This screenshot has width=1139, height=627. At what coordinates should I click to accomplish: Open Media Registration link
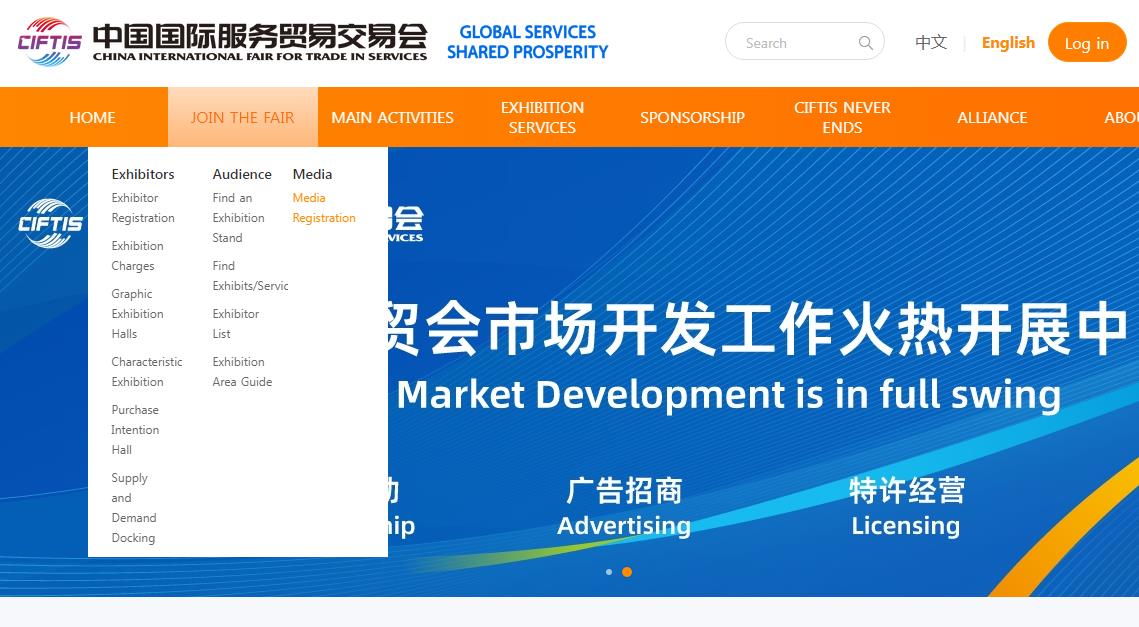(x=324, y=208)
